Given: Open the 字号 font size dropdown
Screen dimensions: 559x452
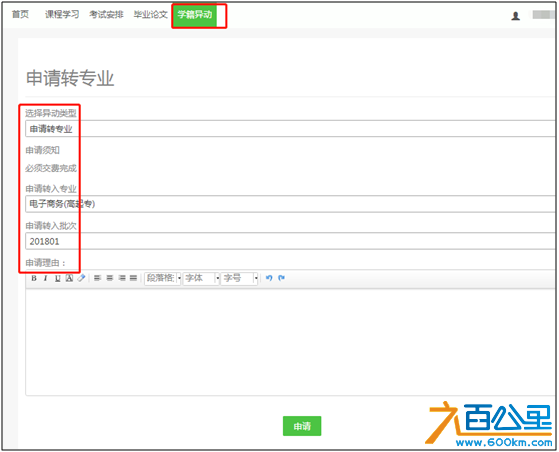Looking at the screenshot, I should click(x=239, y=278).
